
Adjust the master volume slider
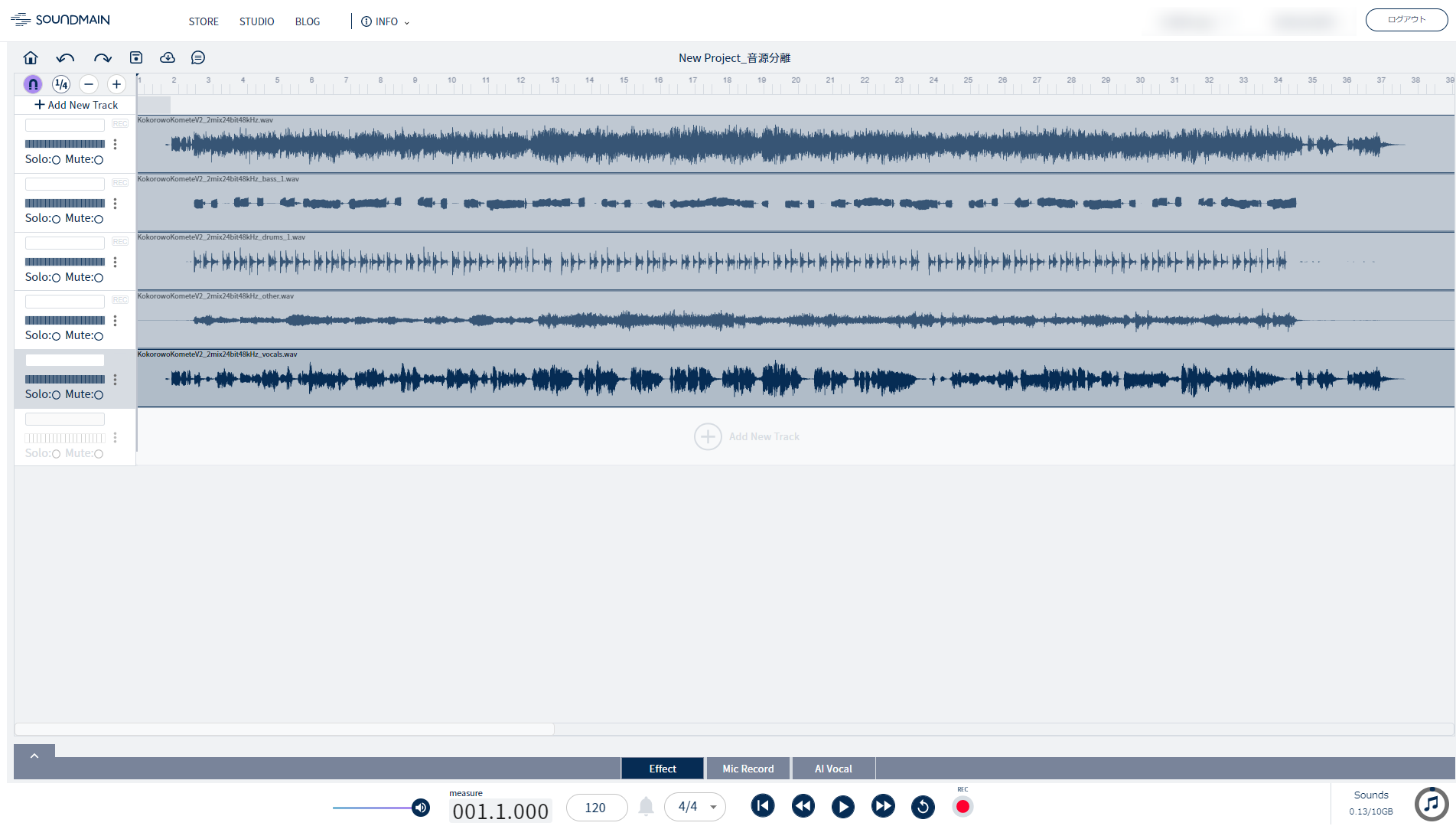(x=380, y=808)
